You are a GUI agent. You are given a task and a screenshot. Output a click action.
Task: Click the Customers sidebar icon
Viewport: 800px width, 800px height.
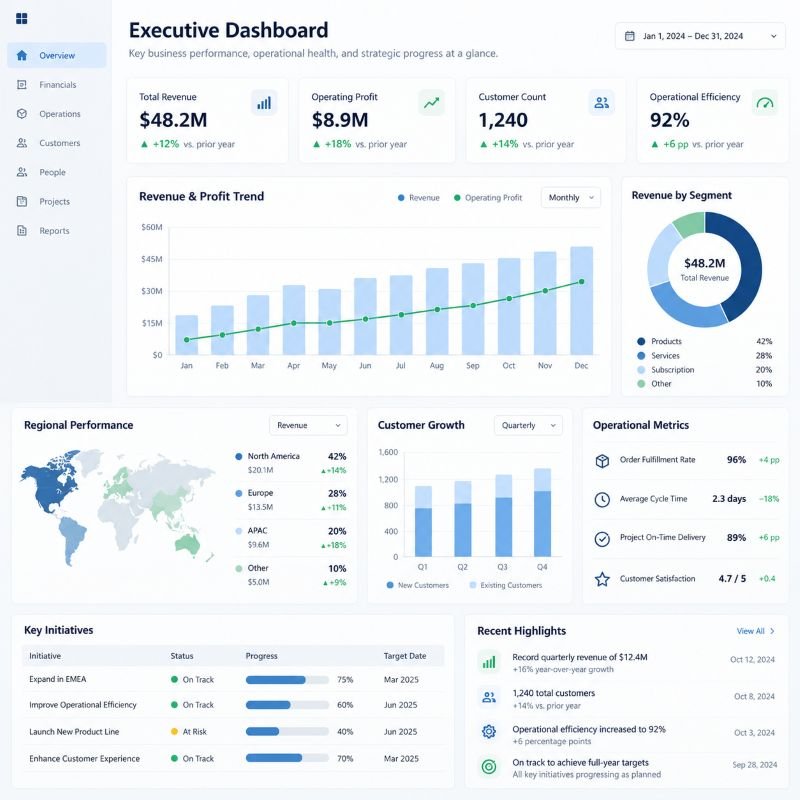point(21,143)
